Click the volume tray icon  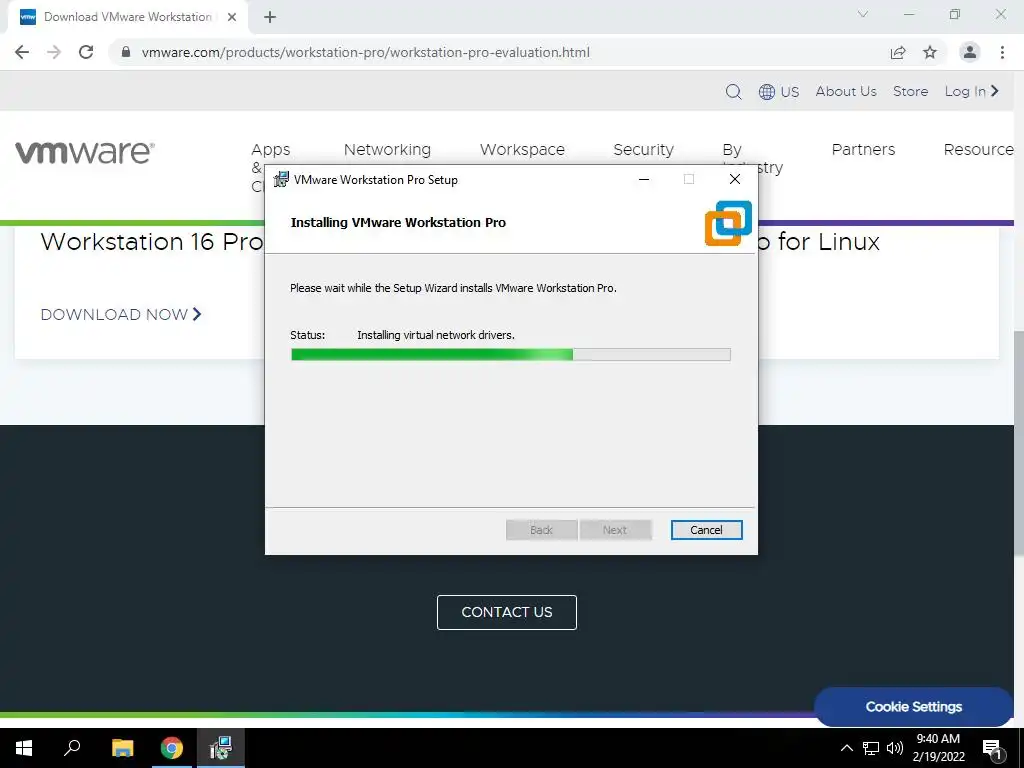pyautogui.click(x=895, y=748)
